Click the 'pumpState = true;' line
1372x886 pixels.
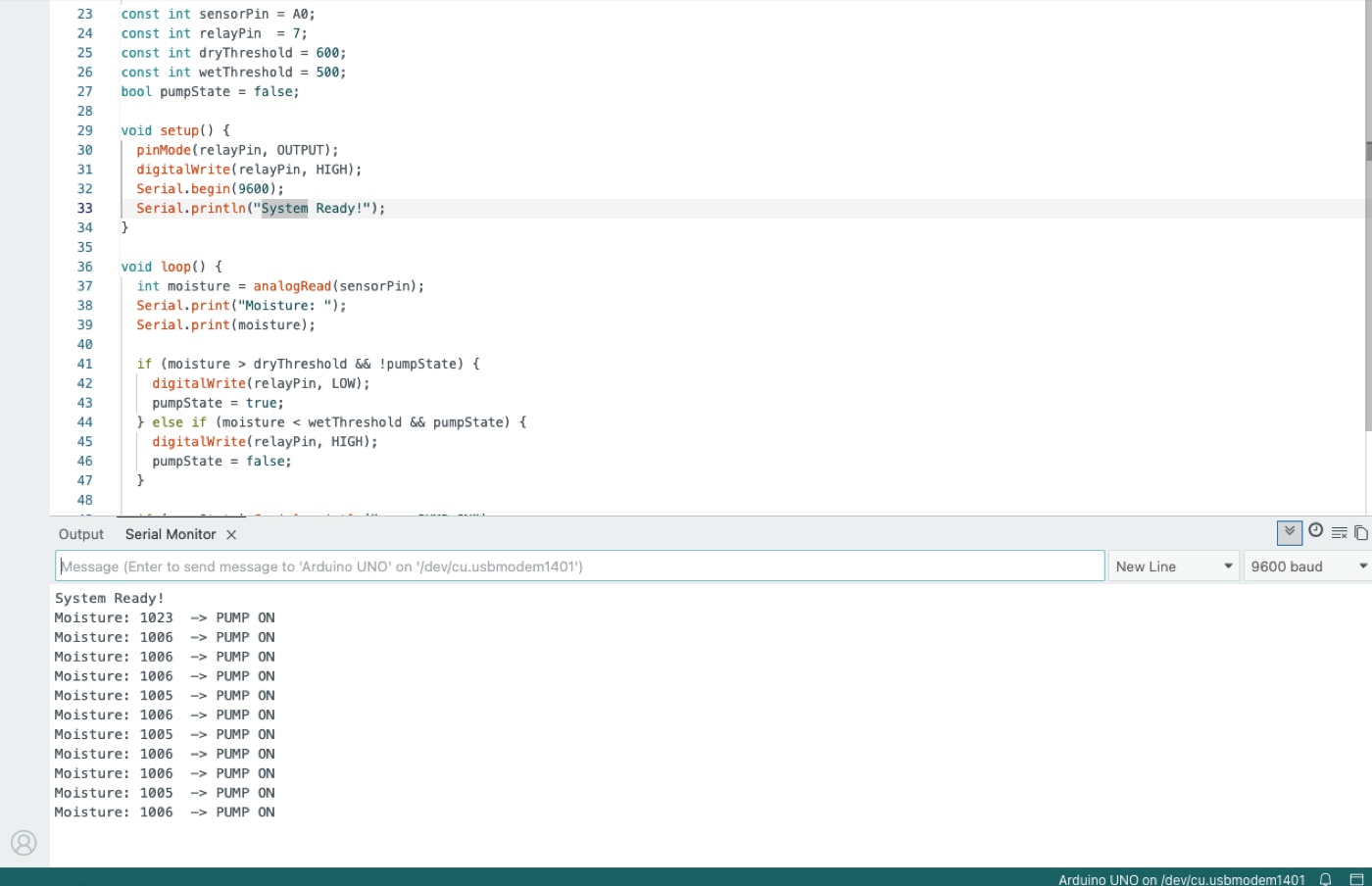pos(218,403)
